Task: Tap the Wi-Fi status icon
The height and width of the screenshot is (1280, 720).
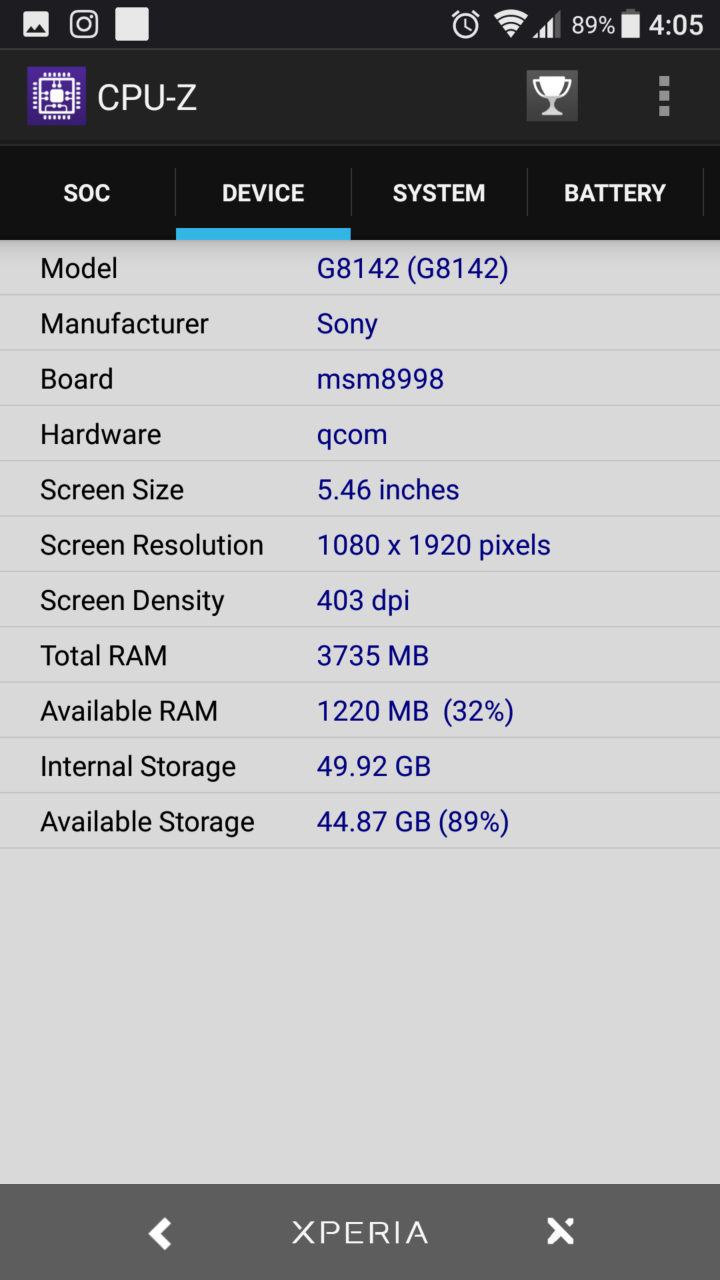Action: pyautogui.click(x=511, y=25)
